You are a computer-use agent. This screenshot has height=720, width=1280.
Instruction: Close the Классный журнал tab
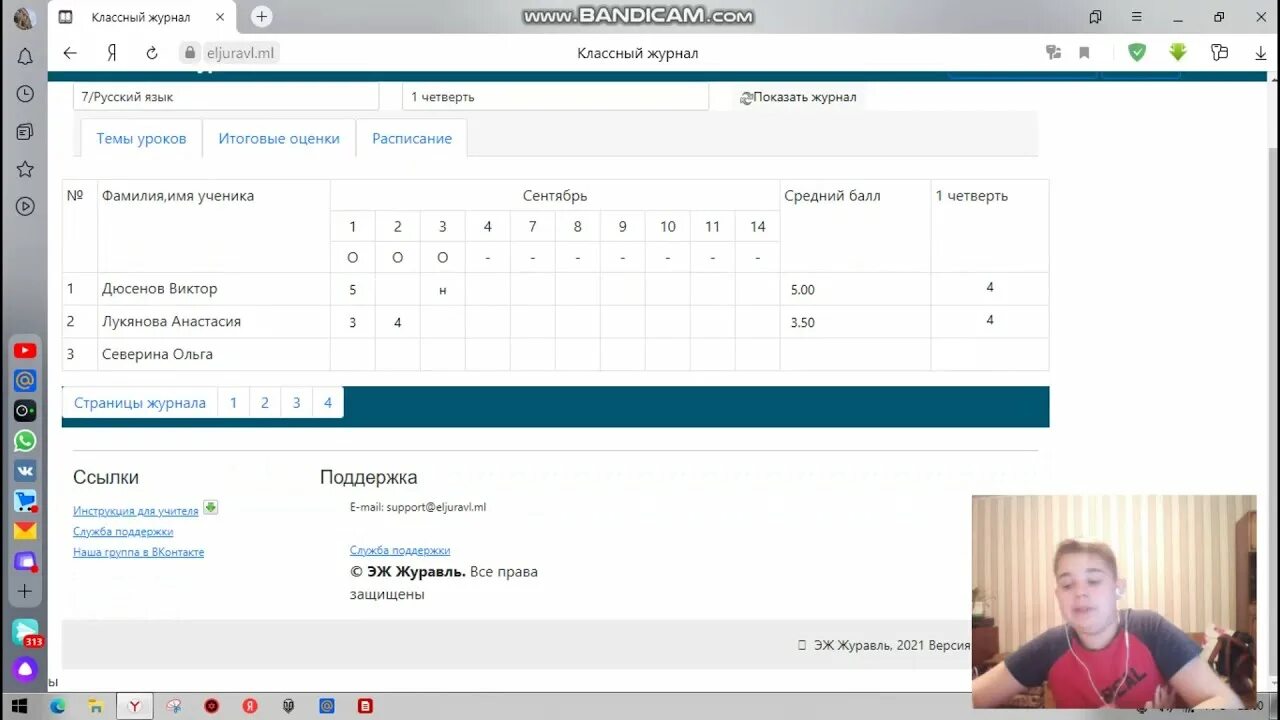tap(220, 17)
